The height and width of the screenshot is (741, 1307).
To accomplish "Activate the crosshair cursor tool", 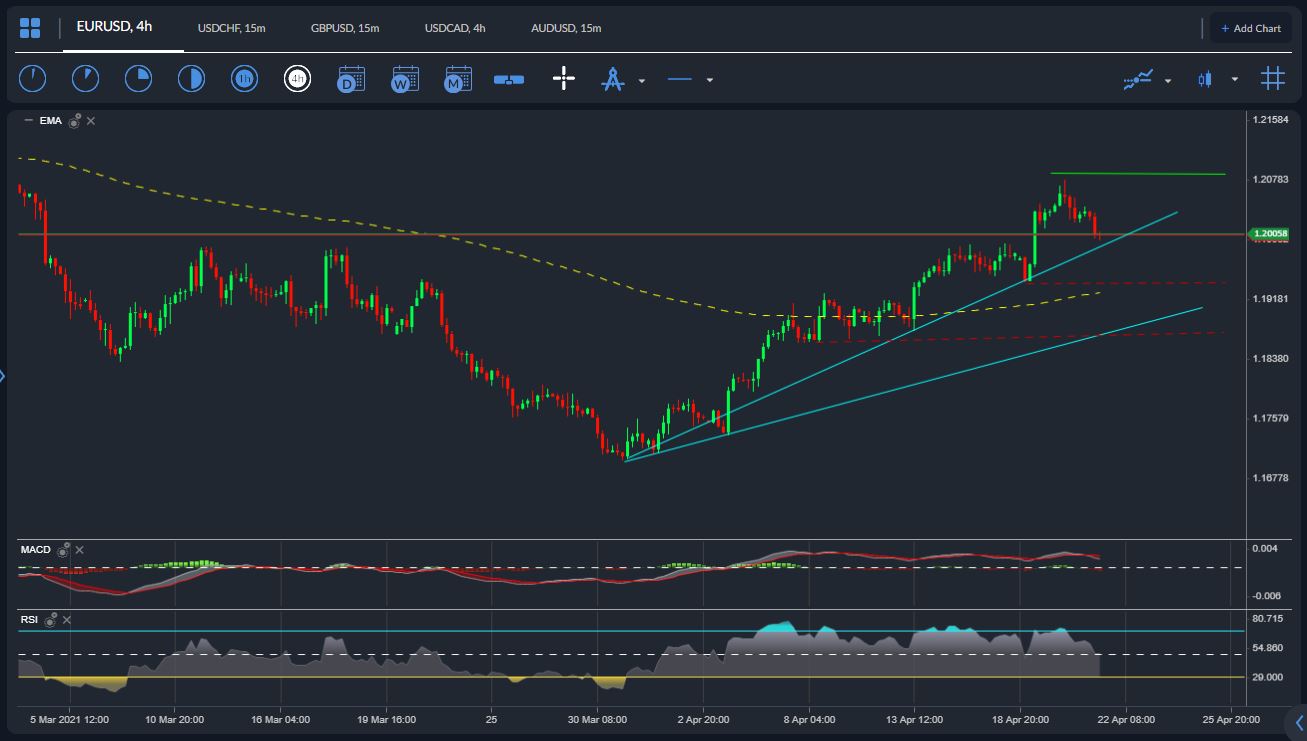I will coord(563,78).
